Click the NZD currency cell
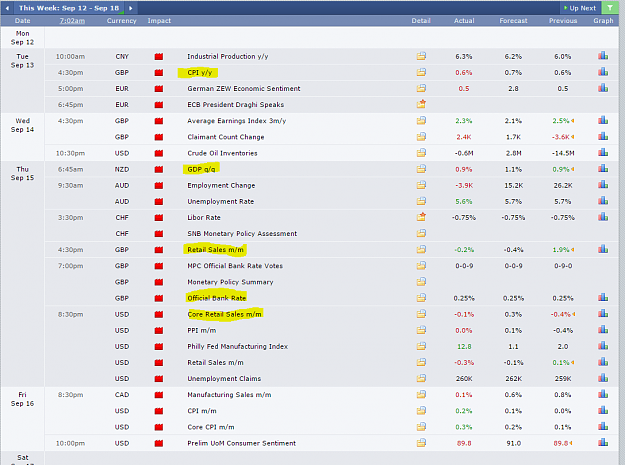This screenshot has width=625, height=465. point(122,169)
